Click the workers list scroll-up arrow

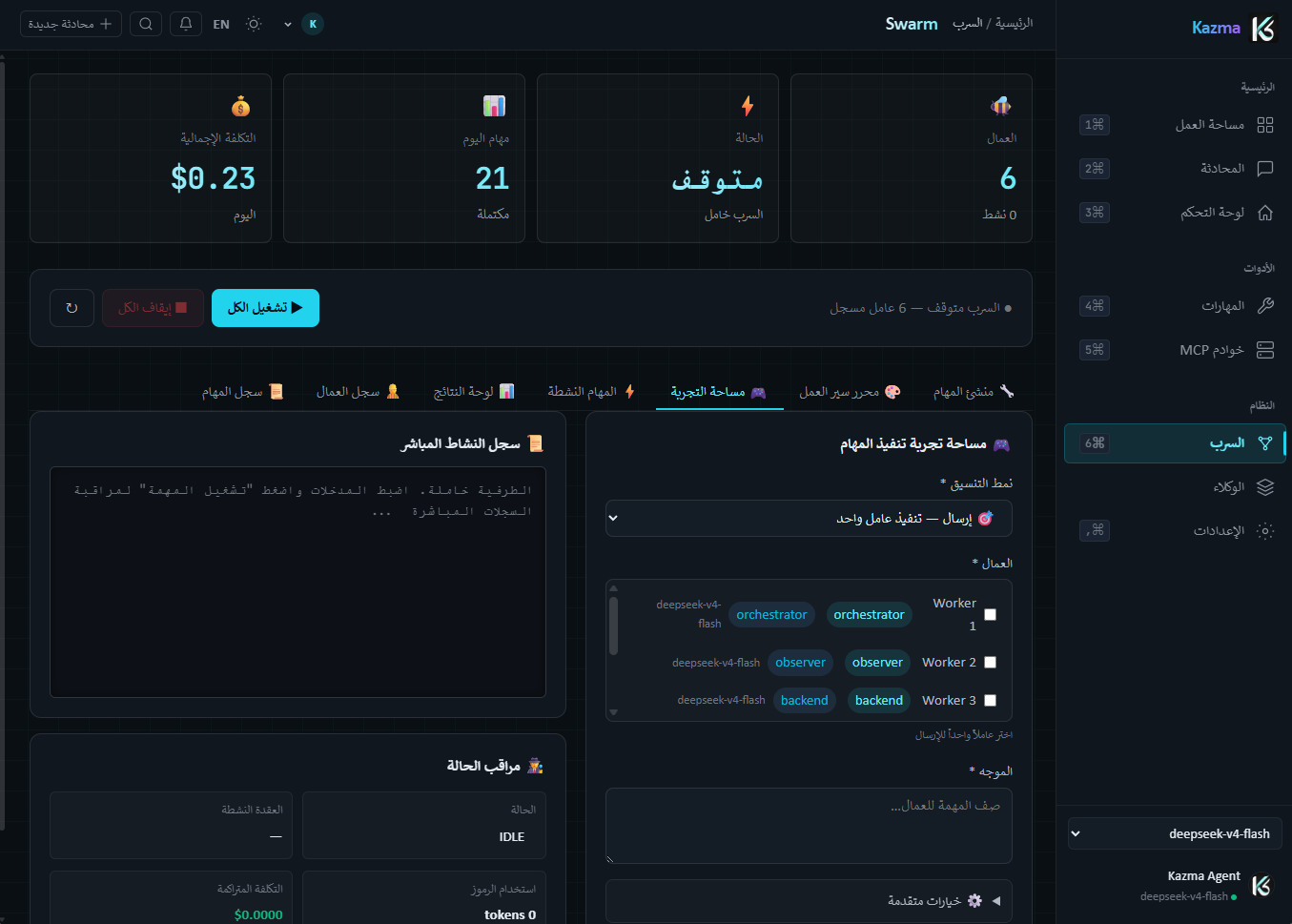pyautogui.click(x=613, y=588)
